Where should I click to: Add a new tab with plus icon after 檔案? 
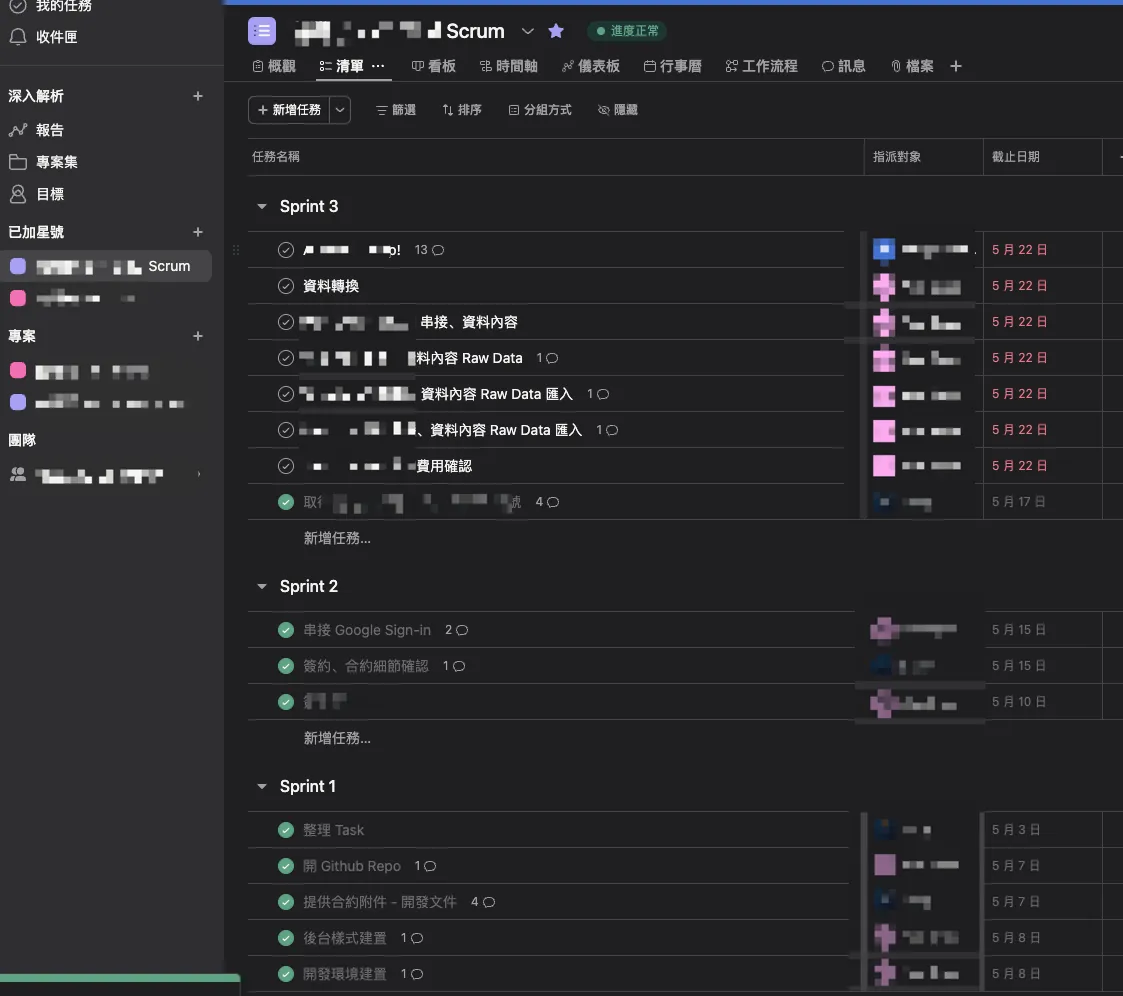point(956,66)
